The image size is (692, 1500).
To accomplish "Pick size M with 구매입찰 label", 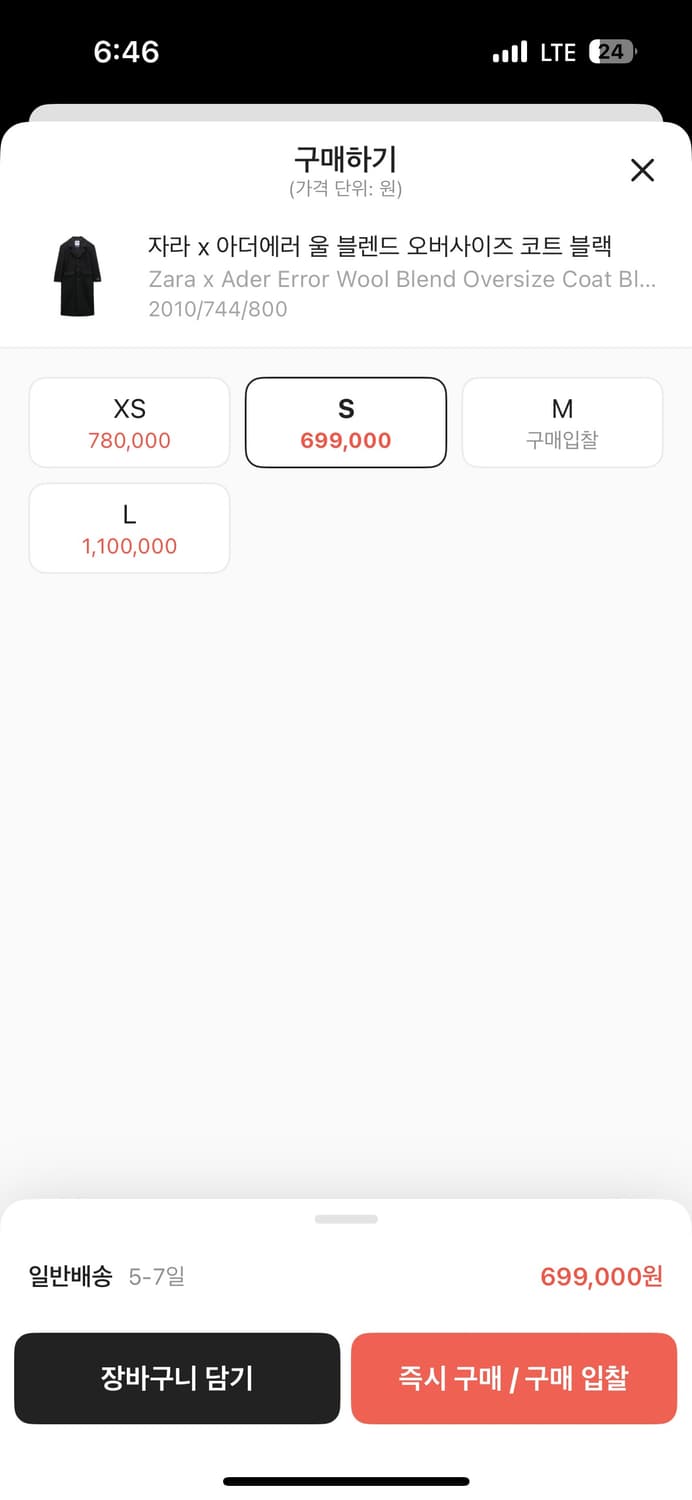I will pyautogui.click(x=562, y=422).
